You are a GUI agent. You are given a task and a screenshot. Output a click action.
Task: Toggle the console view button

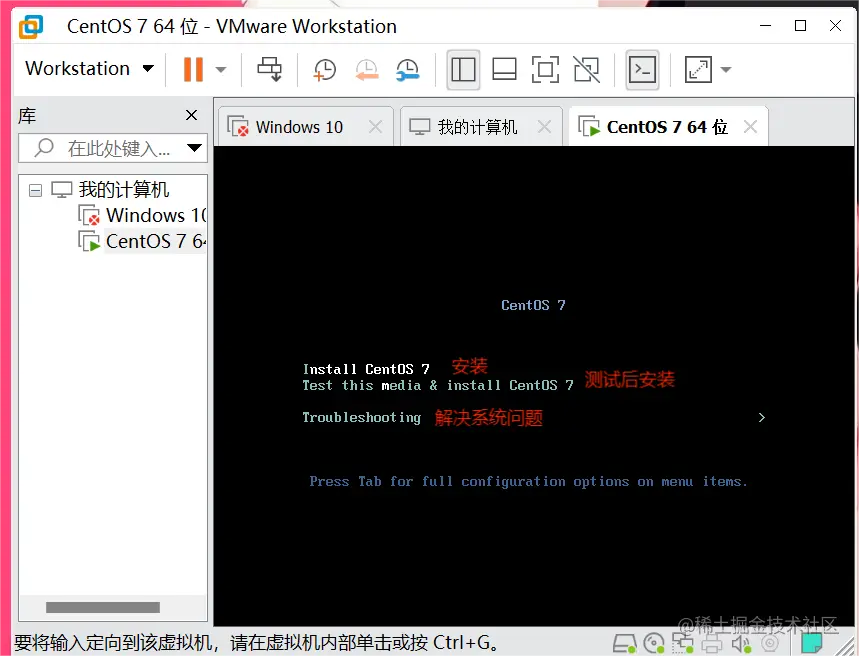tap(641, 70)
